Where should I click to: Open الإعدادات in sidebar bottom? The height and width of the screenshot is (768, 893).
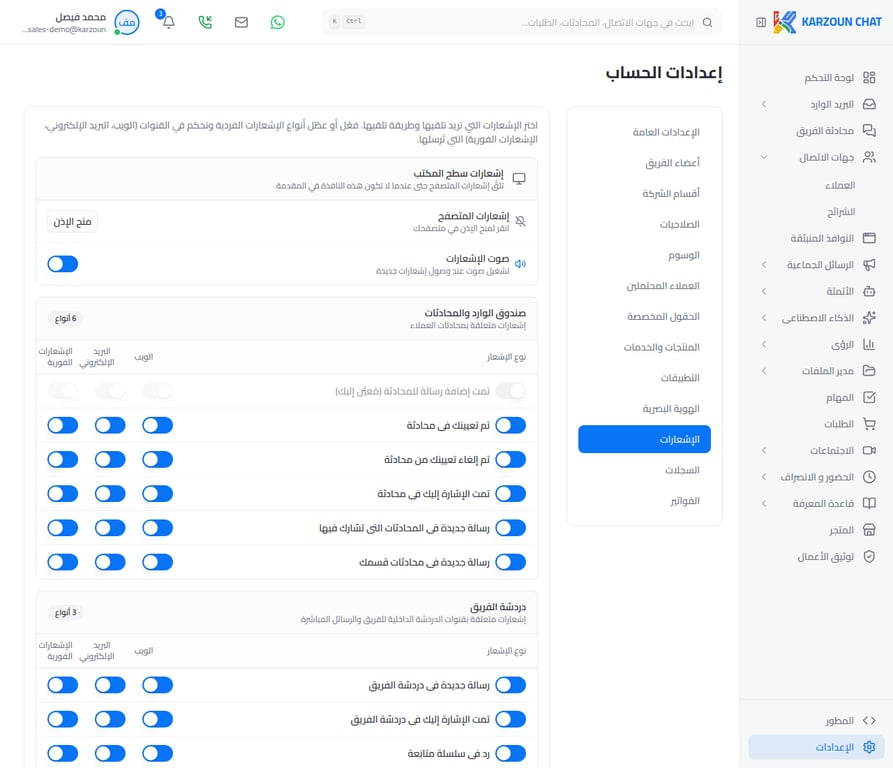[816, 747]
